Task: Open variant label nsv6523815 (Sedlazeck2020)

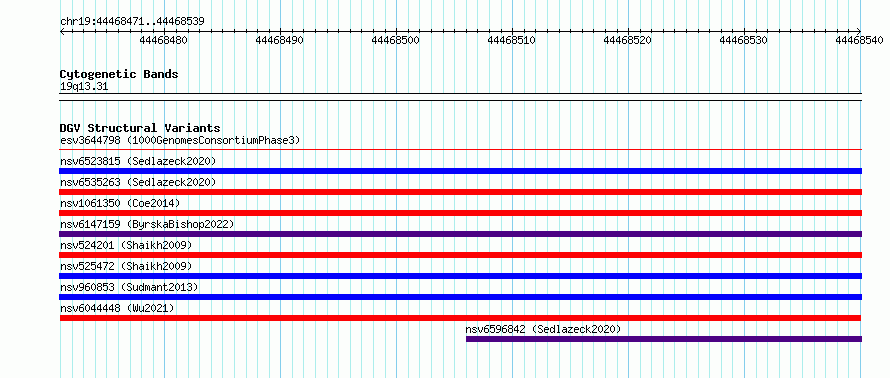Action: coord(138,161)
